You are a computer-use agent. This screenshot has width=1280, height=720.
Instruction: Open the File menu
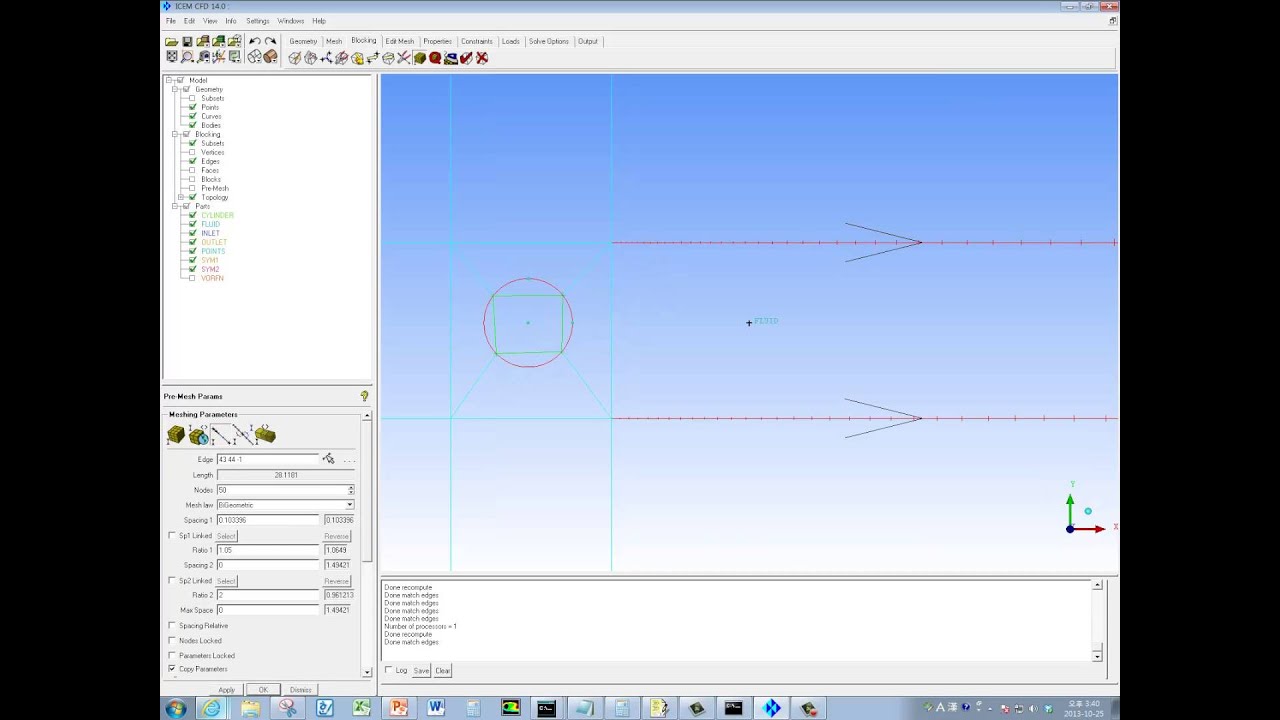pos(171,21)
